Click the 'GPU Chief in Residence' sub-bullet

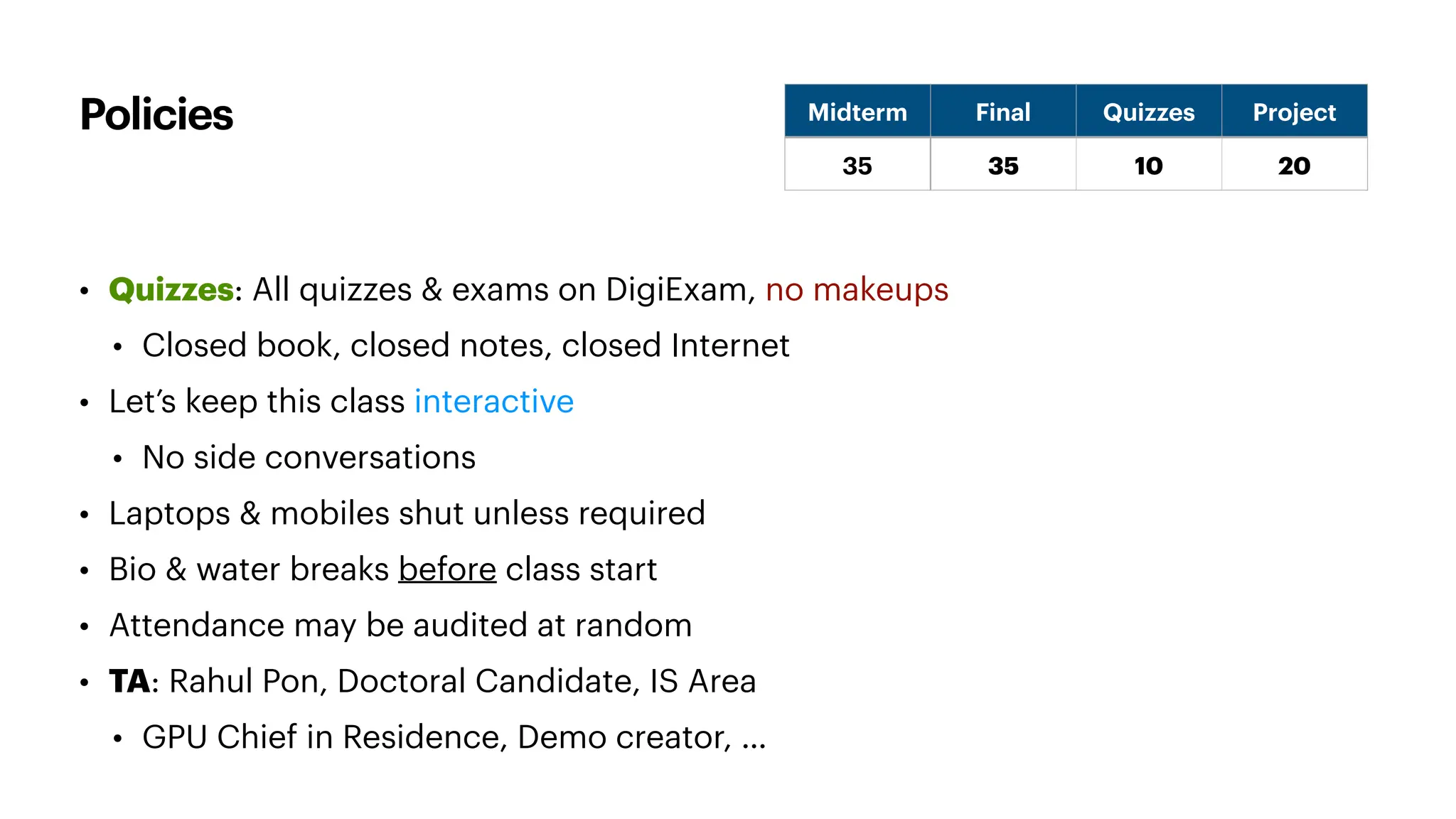(x=454, y=737)
